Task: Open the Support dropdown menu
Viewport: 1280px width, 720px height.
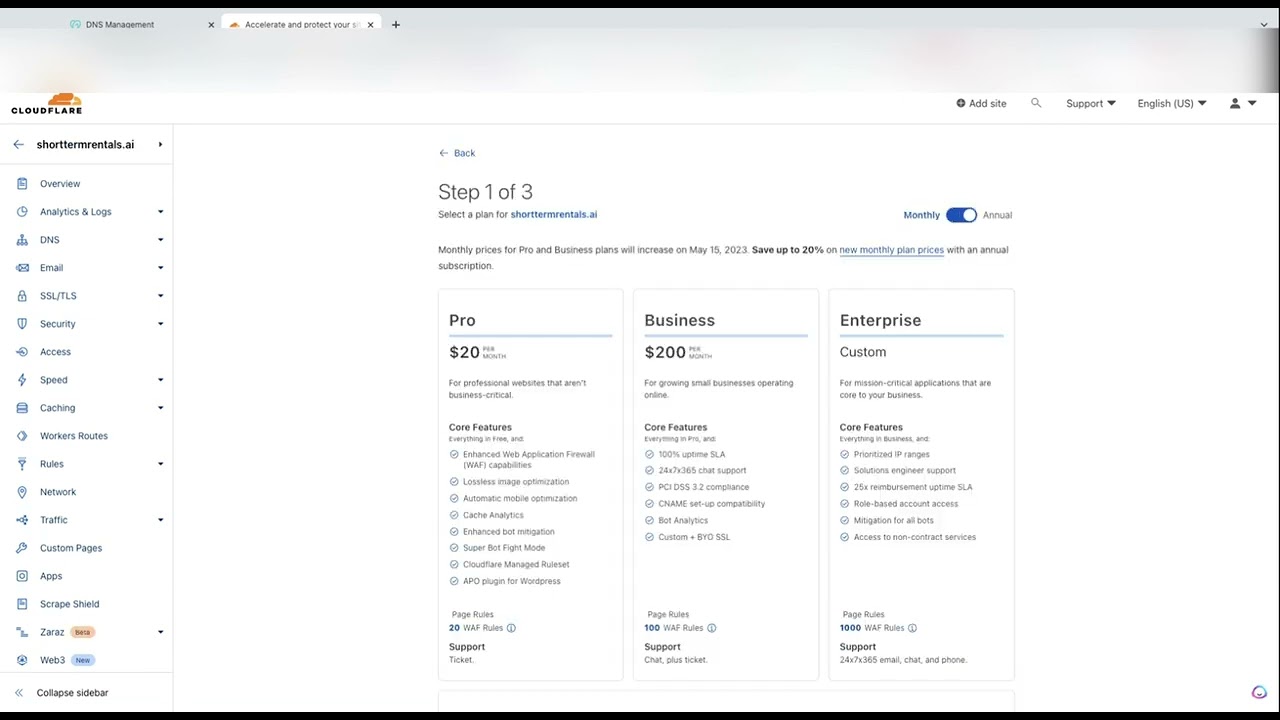Action: point(1090,103)
